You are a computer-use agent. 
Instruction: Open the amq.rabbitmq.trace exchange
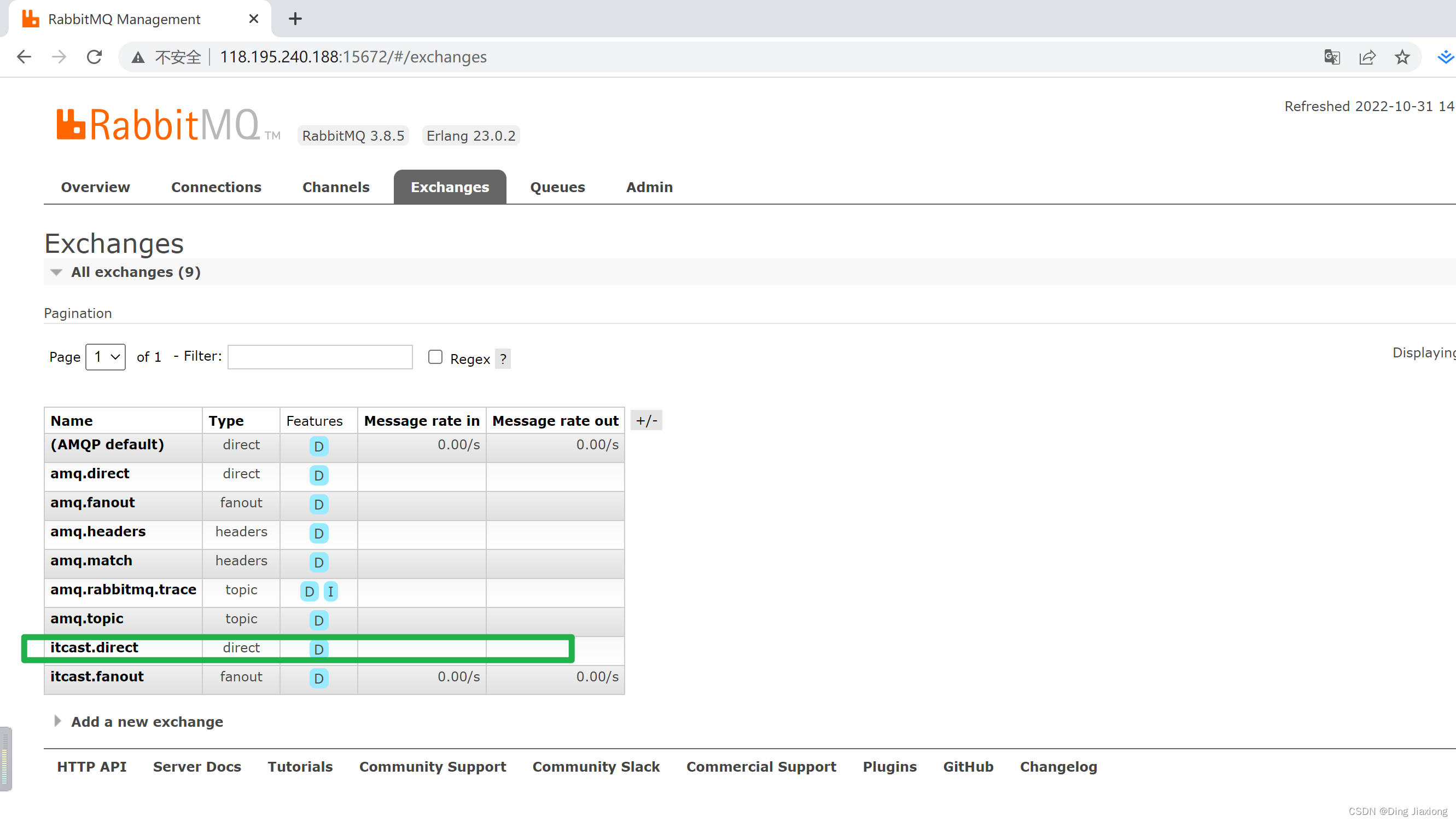(x=123, y=589)
